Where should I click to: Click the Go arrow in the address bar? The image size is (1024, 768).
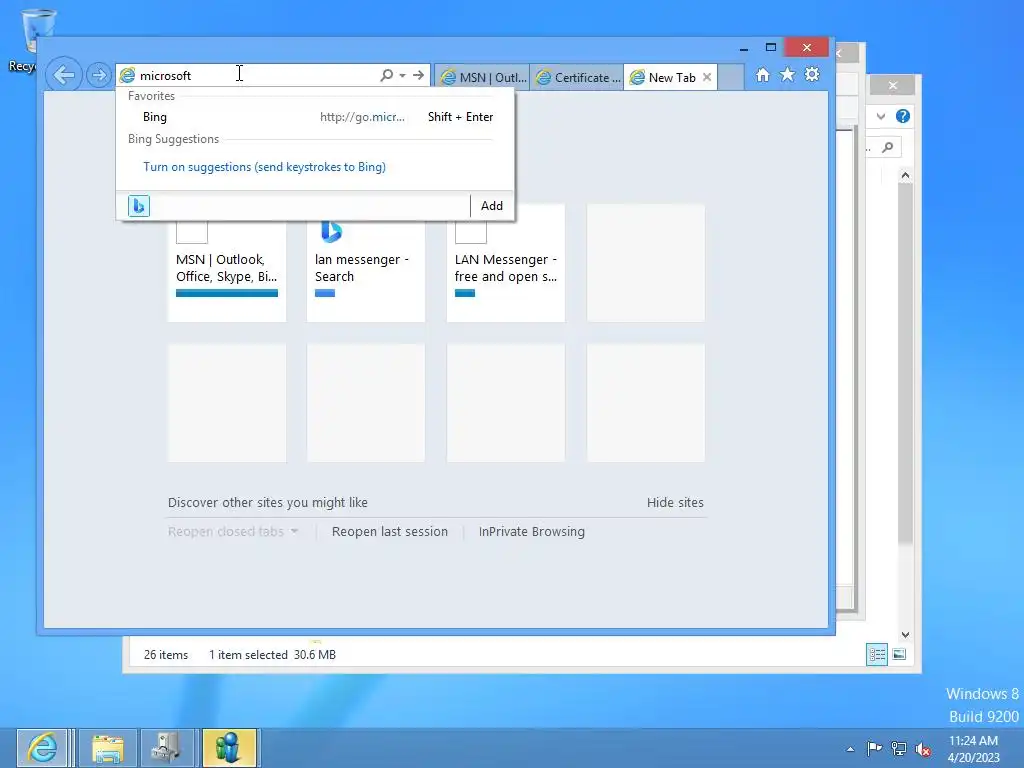click(419, 75)
